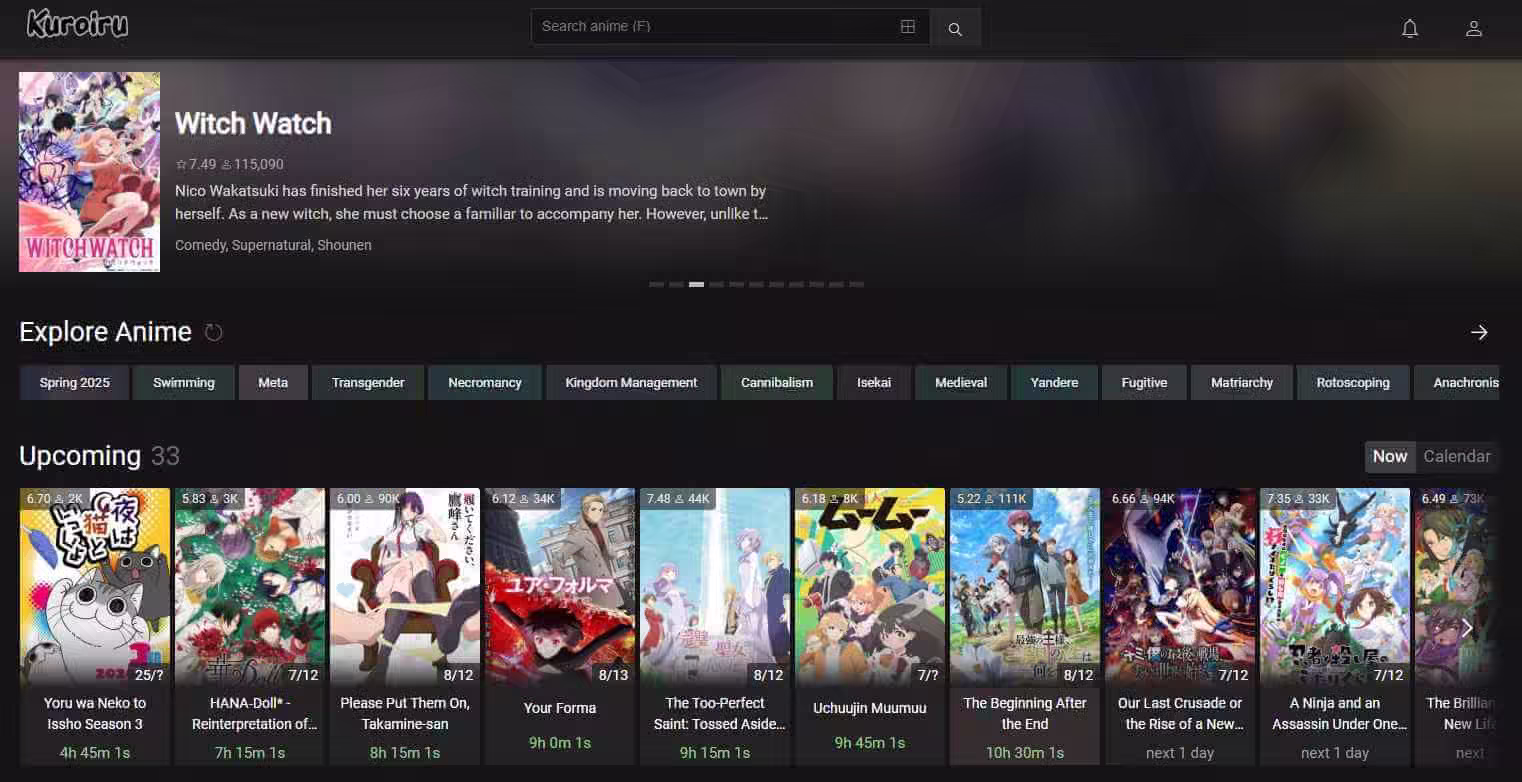Click the Your Forma title text
This screenshot has height=782, width=1522.
click(560, 708)
